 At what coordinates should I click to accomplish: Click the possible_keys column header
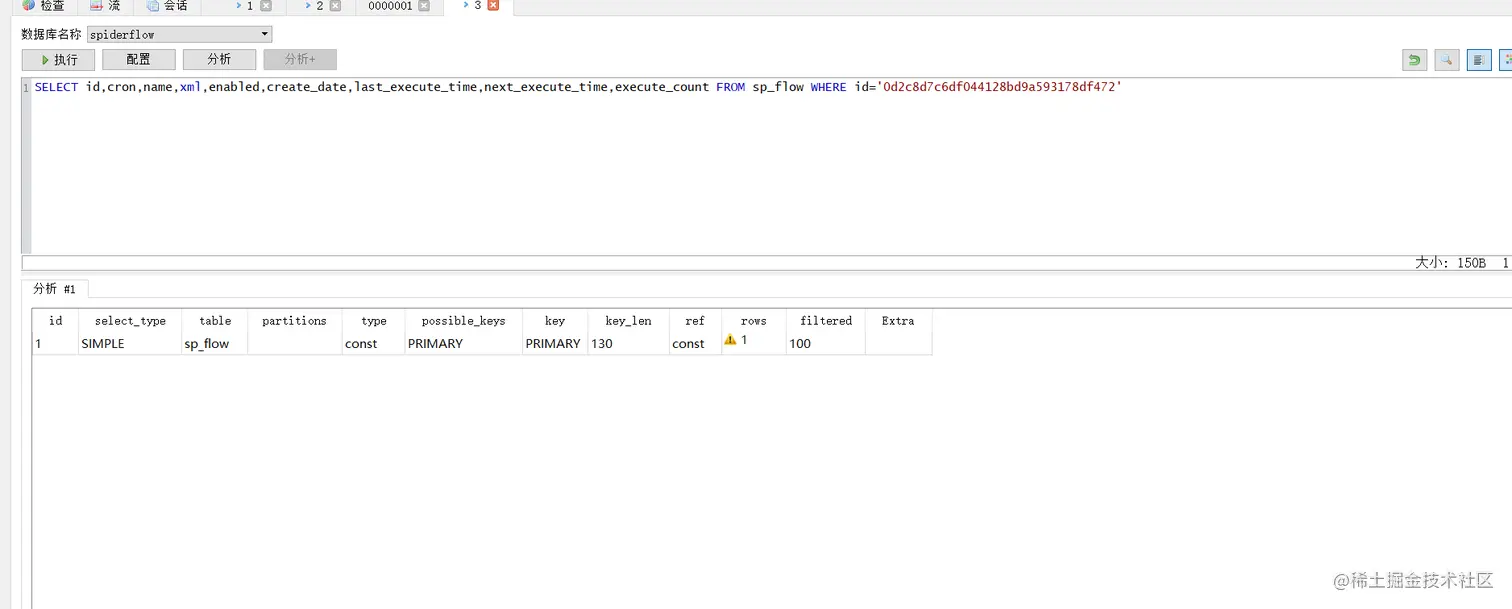tap(463, 321)
